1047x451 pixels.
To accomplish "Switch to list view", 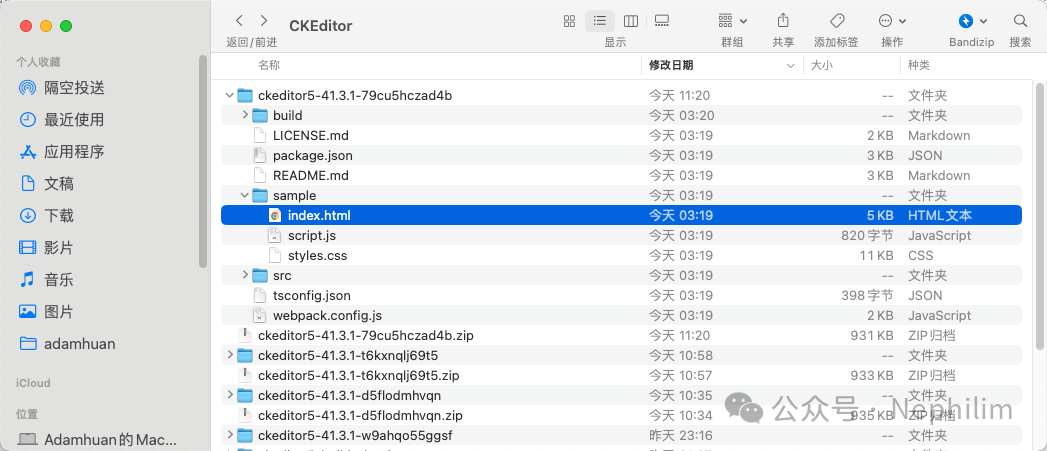I will tap(600, 21).
